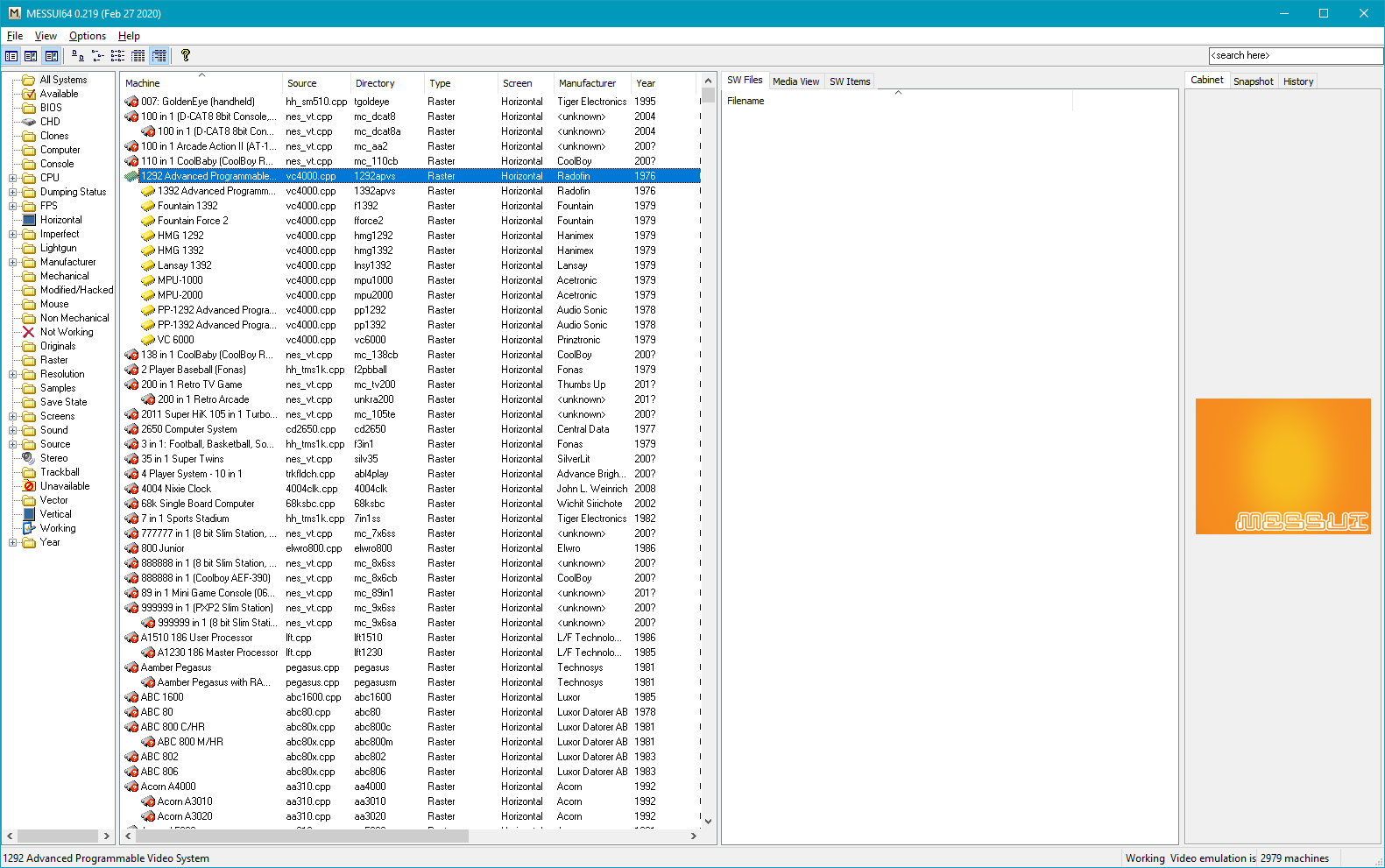Screen dimensions: 1385x868
Task: Switch to the Media View tab
Action: pos(795,81)
